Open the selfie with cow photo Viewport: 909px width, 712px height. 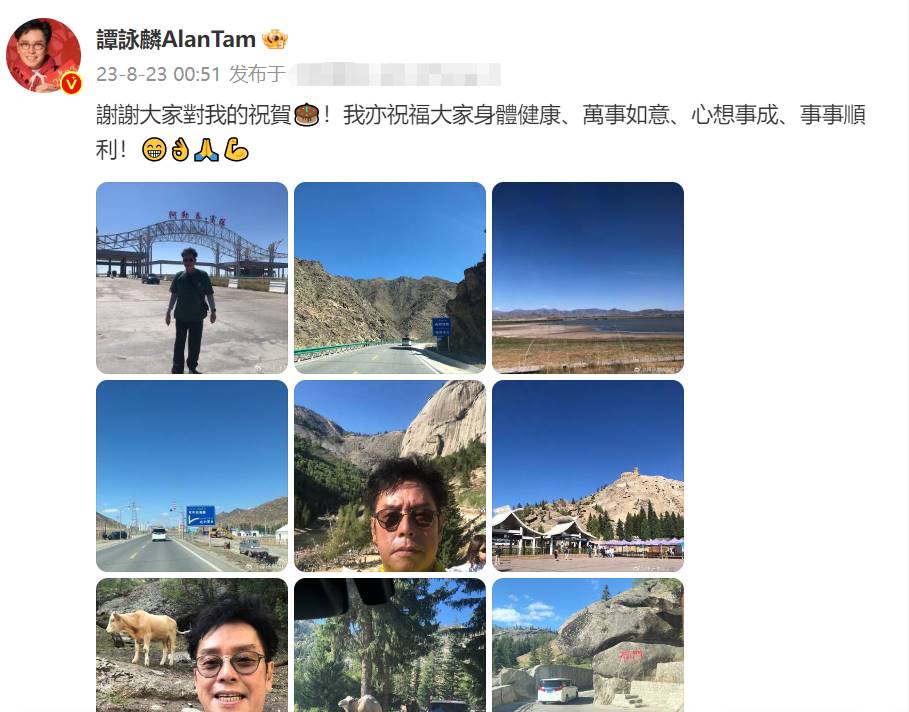(192, 645)
